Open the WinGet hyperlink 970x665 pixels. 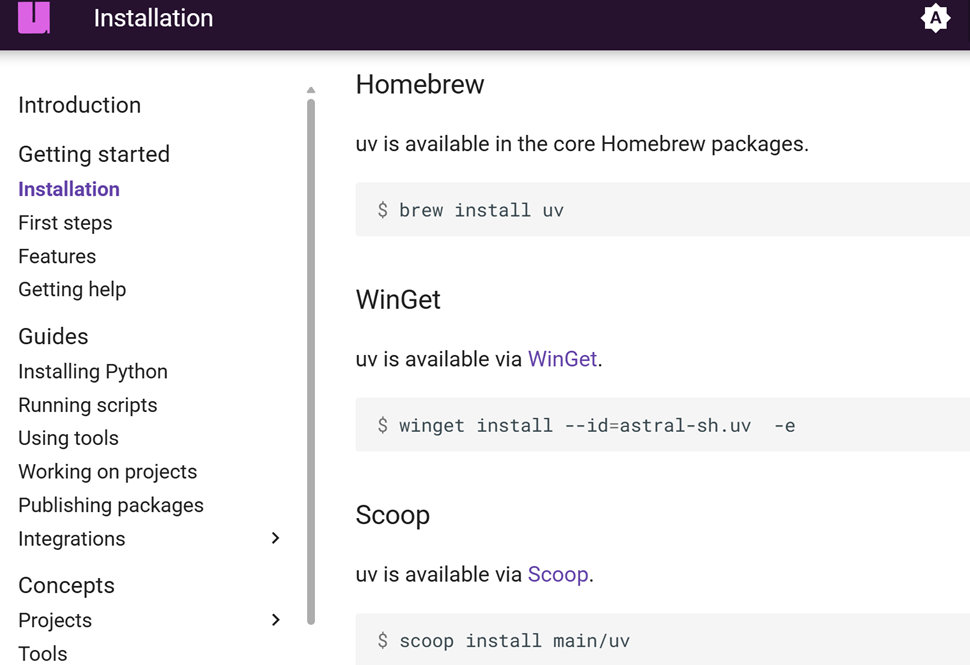[x=562, y=359]
